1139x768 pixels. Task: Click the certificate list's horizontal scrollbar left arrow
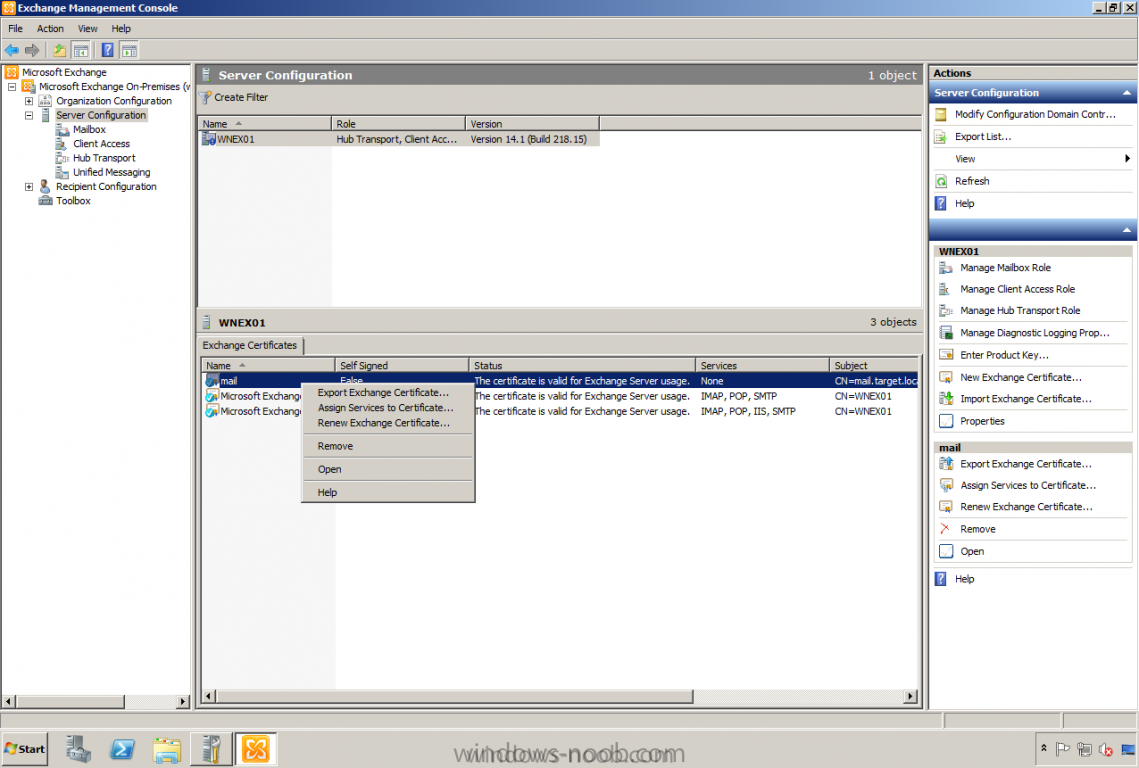[x=208, y=697]
